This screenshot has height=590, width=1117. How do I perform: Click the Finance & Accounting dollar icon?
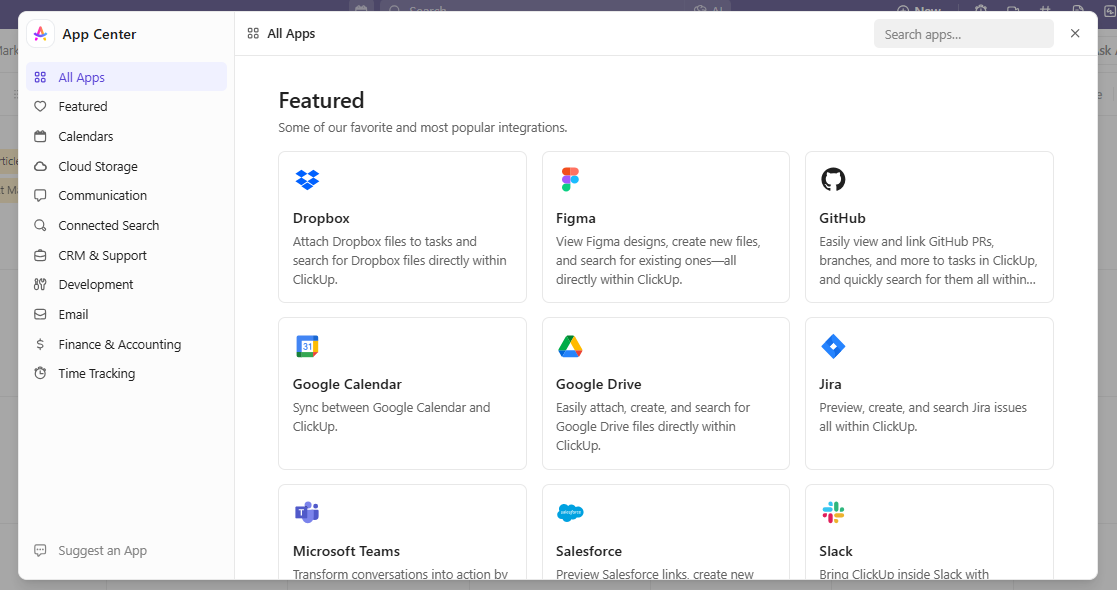point(40,344)
